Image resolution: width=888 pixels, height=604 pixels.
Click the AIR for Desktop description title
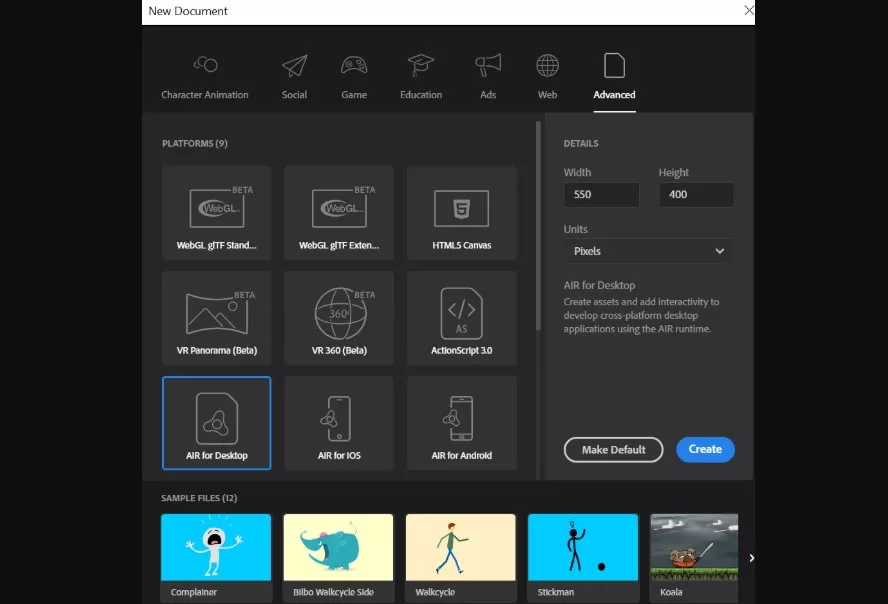pos(599,285)
